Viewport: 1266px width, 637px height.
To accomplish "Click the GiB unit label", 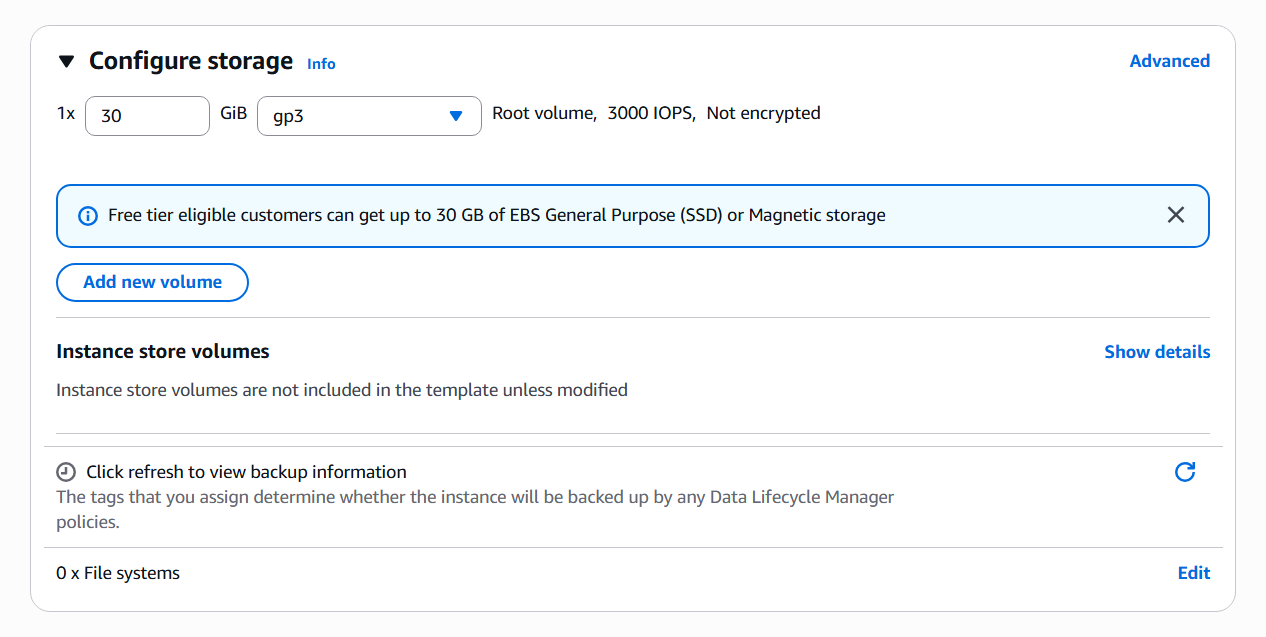I will coord(233,113).
